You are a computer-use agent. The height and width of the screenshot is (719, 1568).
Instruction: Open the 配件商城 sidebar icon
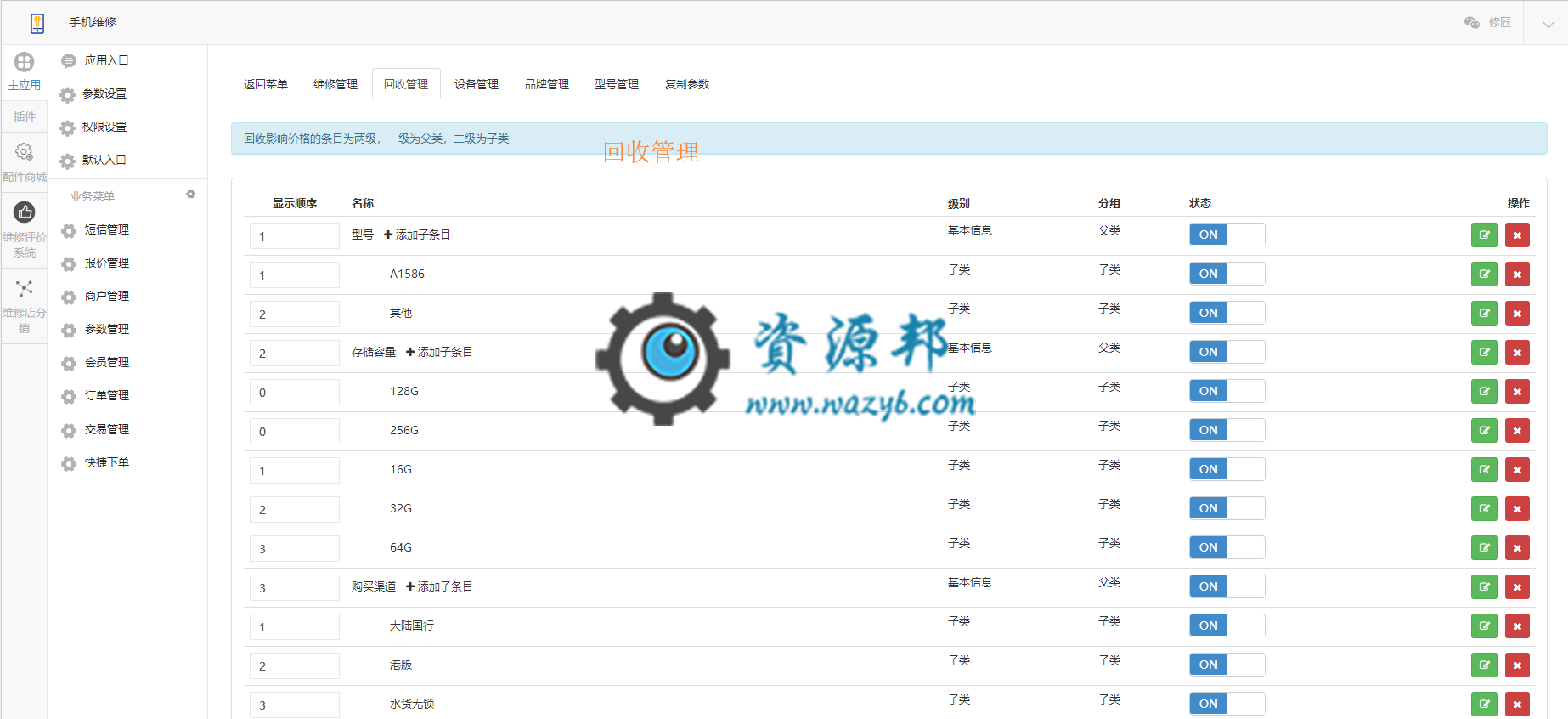click(24, 152)
